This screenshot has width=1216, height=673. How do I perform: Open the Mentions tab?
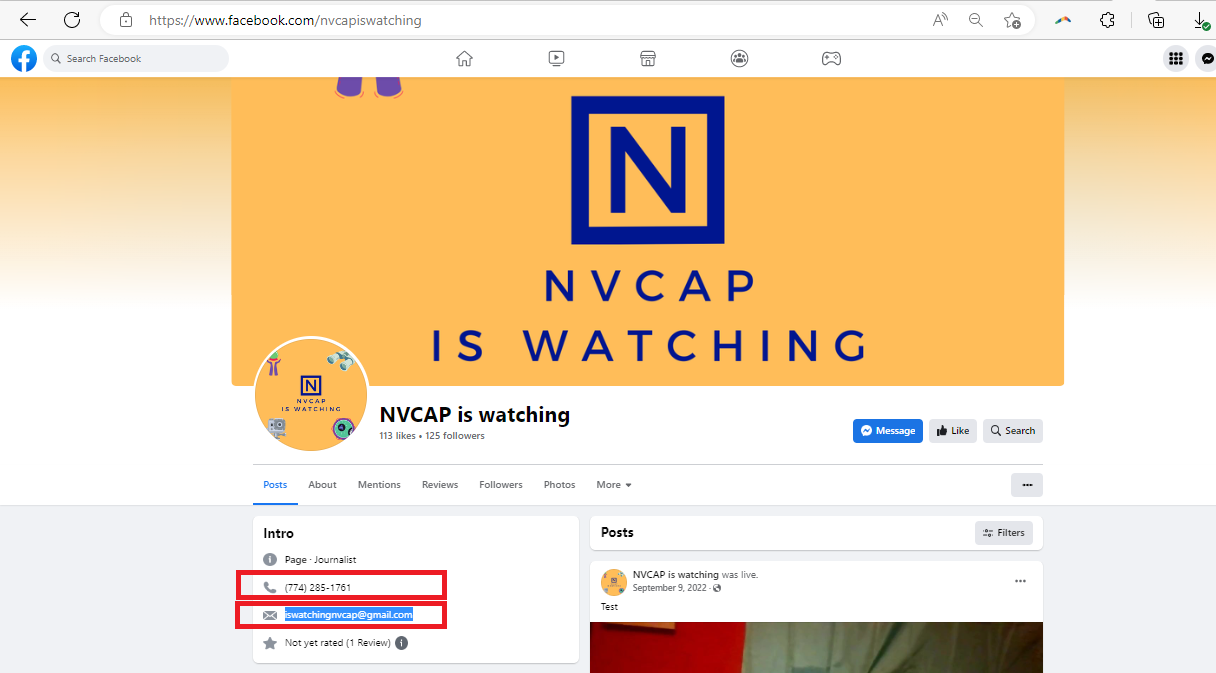coord(379,485)
